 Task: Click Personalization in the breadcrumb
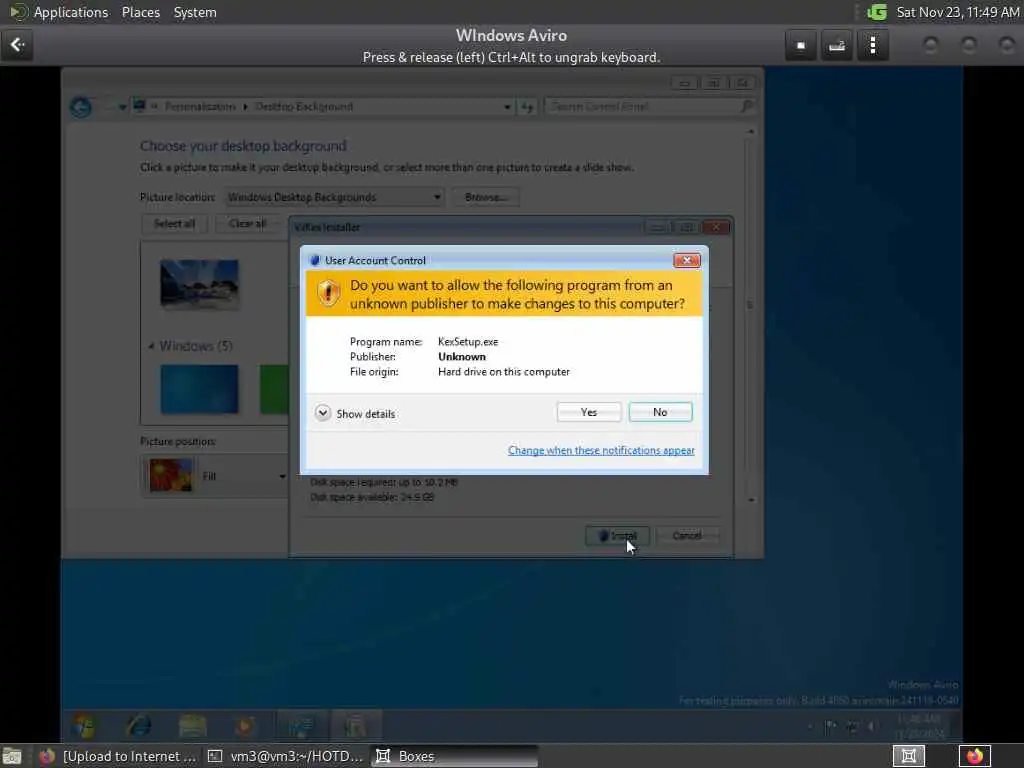[x=200, y=106]
